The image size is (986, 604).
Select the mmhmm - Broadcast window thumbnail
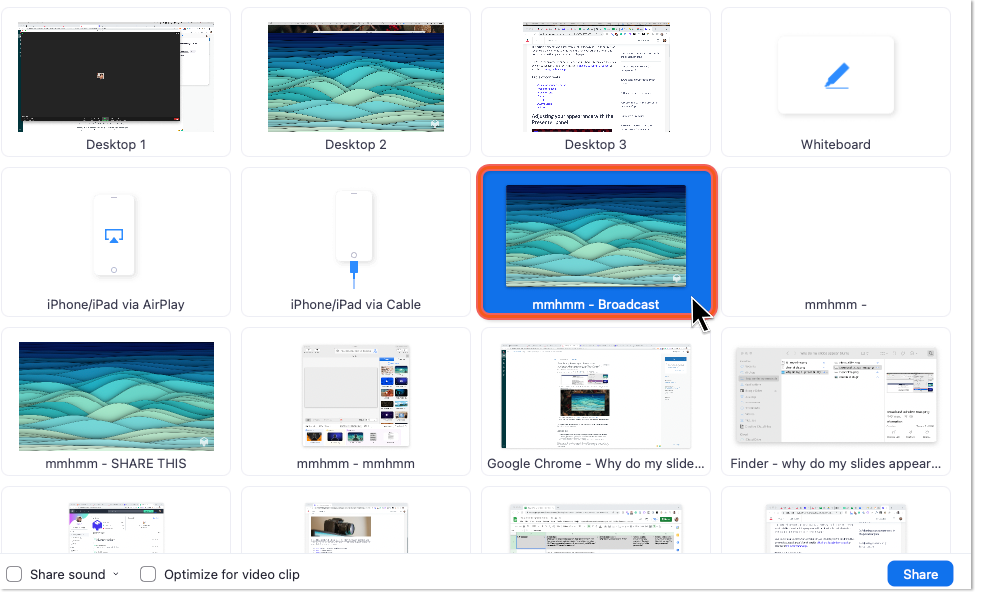(x=596, y=235)
